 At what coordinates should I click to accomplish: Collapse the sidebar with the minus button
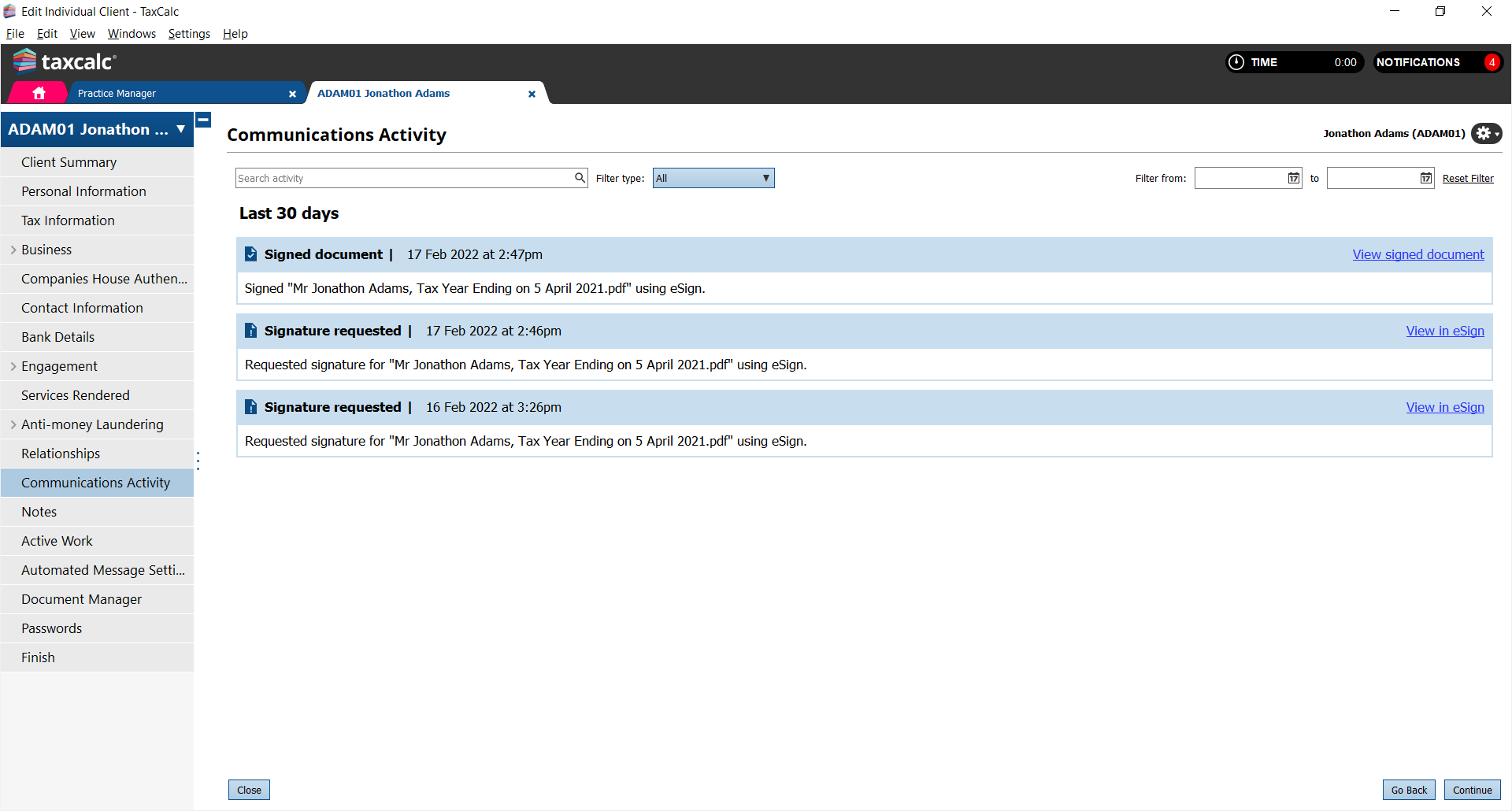(x=203, y=120)
